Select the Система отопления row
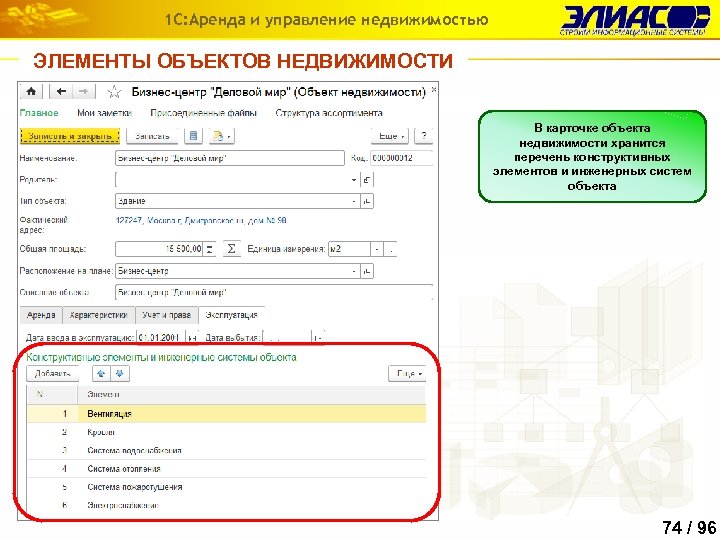Image resolution: width=720 pixels, height=540 pixels. [x=226, y=469]
